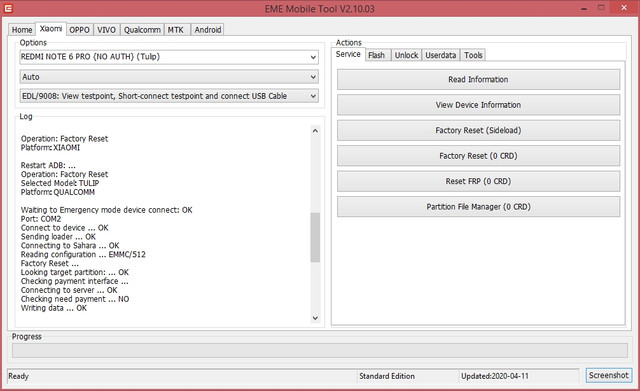Click the log scrollbar up arrow

coord(315,131)
